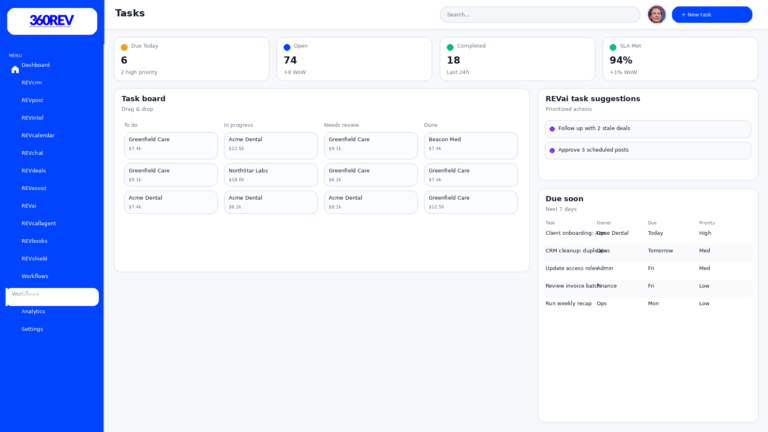Open REVchat in the sidebar
This screenshot has height=432, width=768.
(x=33, y=153)
